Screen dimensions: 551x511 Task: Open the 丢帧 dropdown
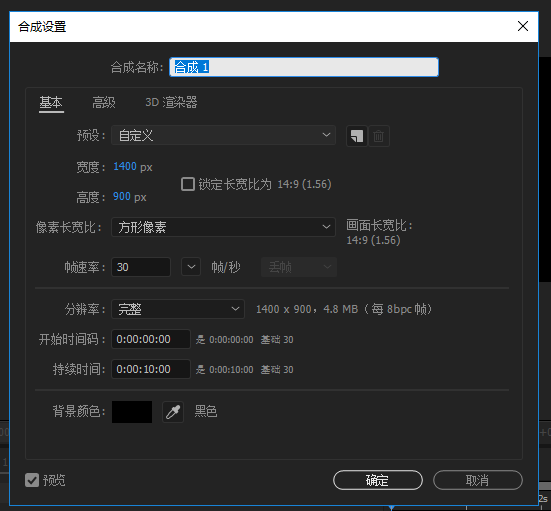[x=299, y=267]
